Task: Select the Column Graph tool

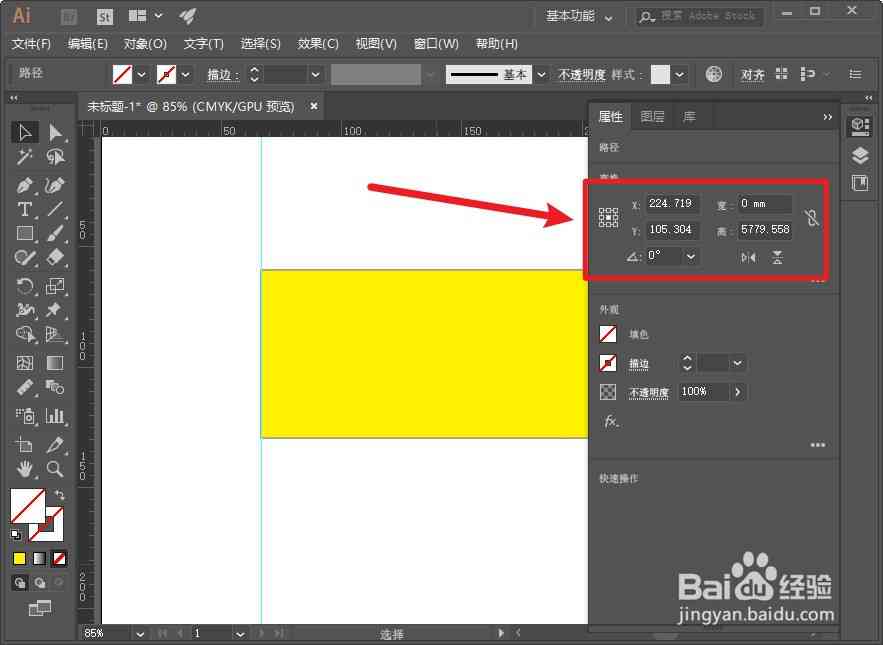Action: (55, 416)
